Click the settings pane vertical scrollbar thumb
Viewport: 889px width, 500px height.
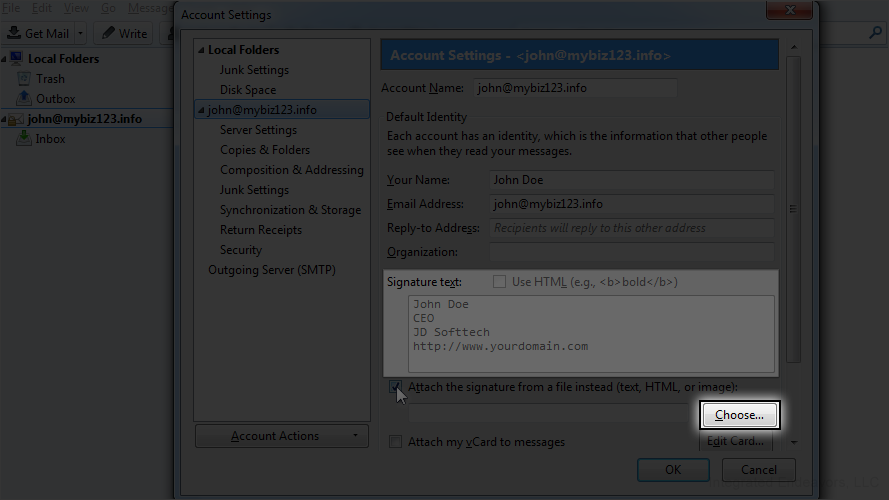[794, 209]
